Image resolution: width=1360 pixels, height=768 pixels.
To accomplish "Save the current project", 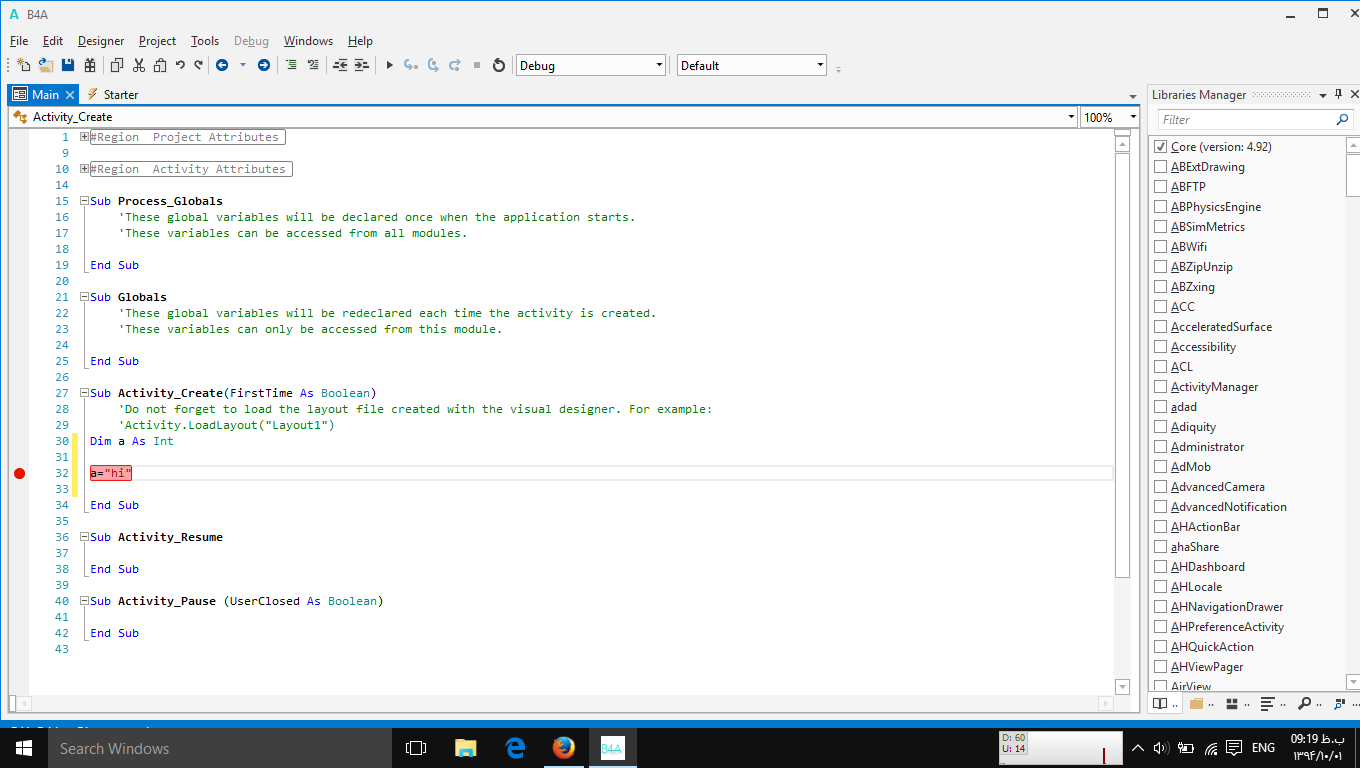I will click(66, 64).
